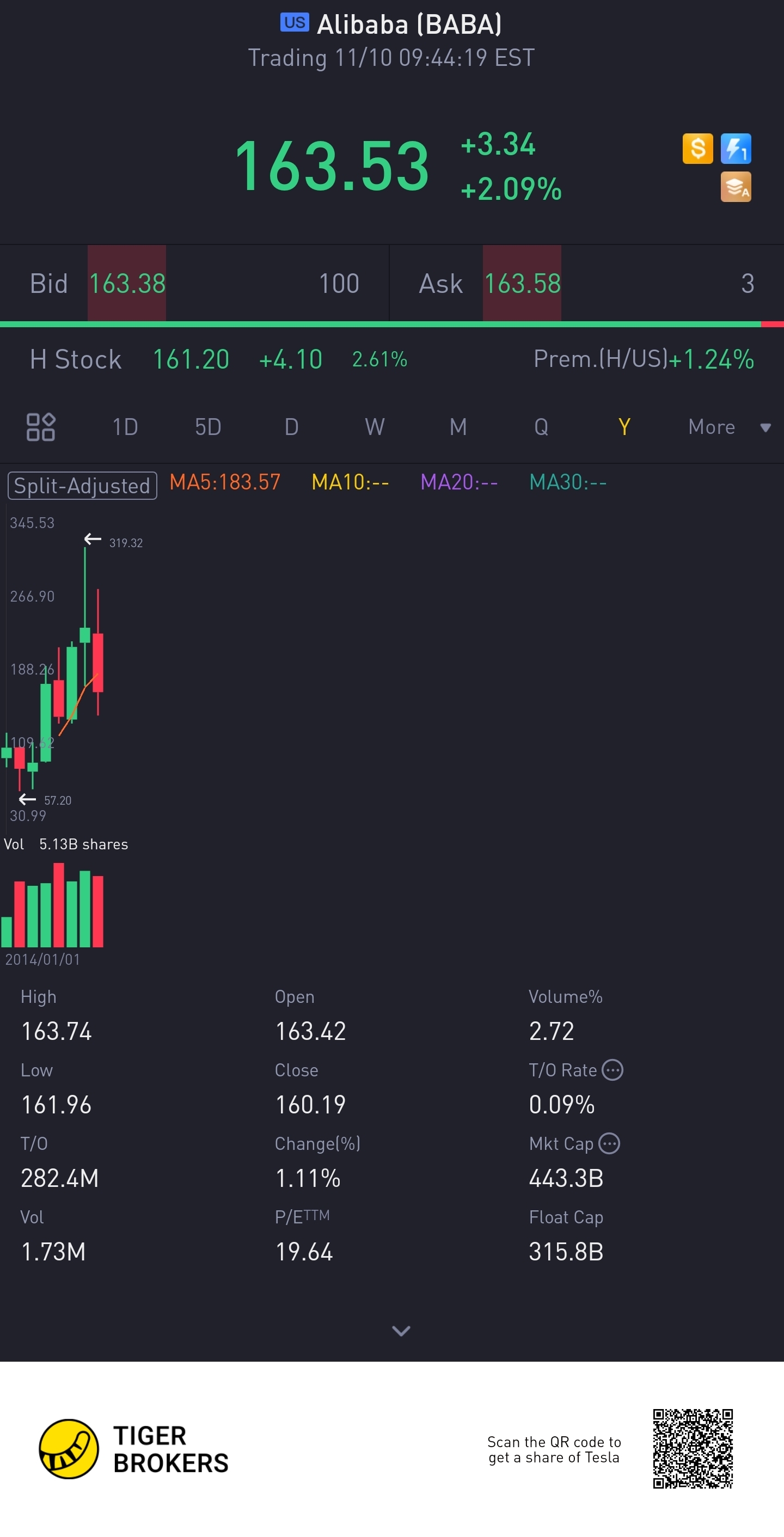Switch to the 1D chart tab
The width and height of the screenshot is (784, 1537).
(x=125, y=427)
